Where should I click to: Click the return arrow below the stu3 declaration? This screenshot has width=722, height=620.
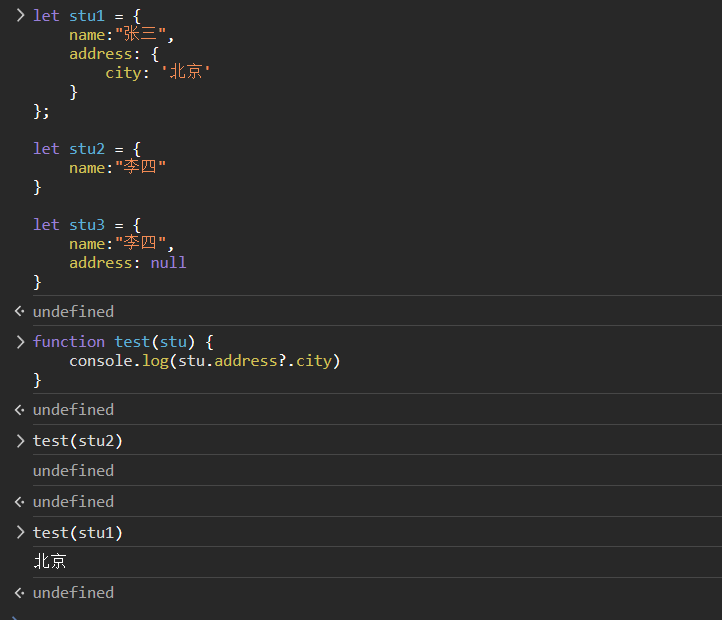(19, 312)
